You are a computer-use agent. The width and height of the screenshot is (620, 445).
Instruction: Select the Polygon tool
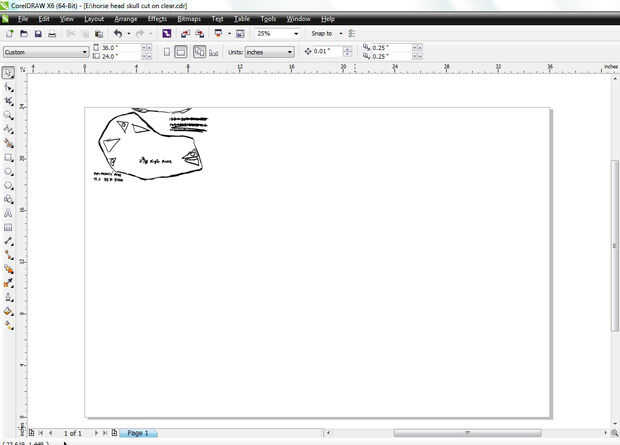(8, 185)
